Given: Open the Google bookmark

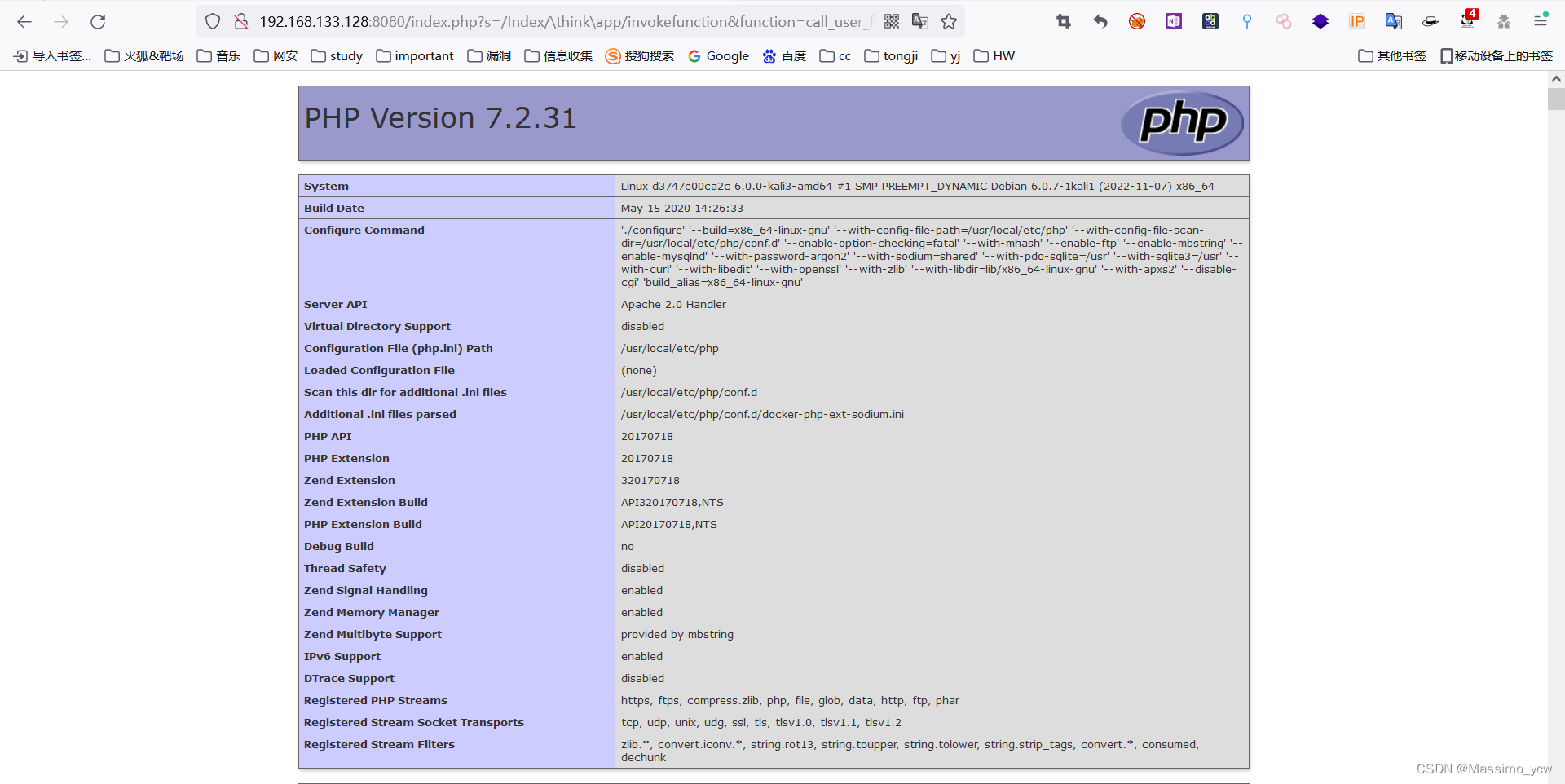Looking at the screenshot, I should pyautogui.click(x=718, y=56).
